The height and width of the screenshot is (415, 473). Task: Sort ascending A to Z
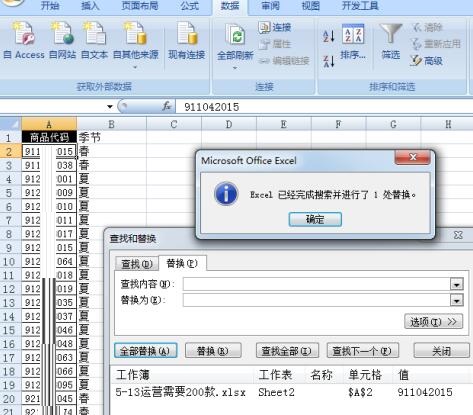tap(329, 36)
